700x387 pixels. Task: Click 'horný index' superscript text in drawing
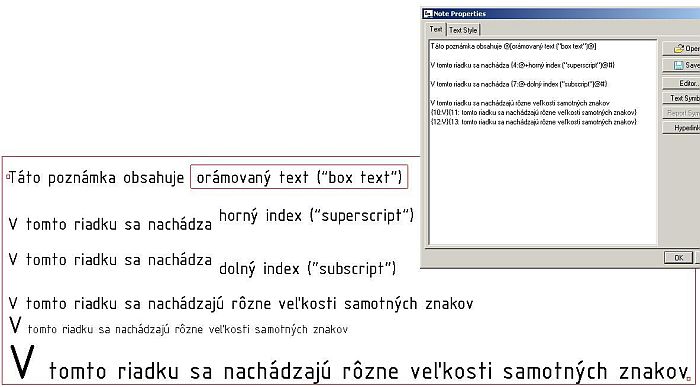tap(316, 216)
